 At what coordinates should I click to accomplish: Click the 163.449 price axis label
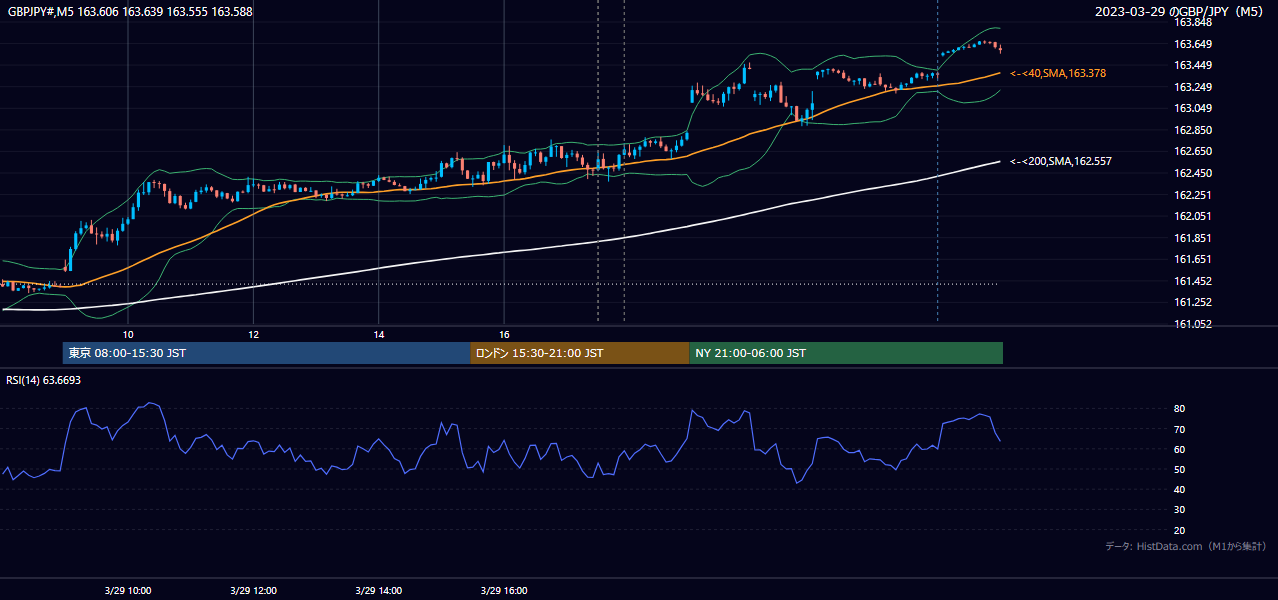tap(1193, 65)
